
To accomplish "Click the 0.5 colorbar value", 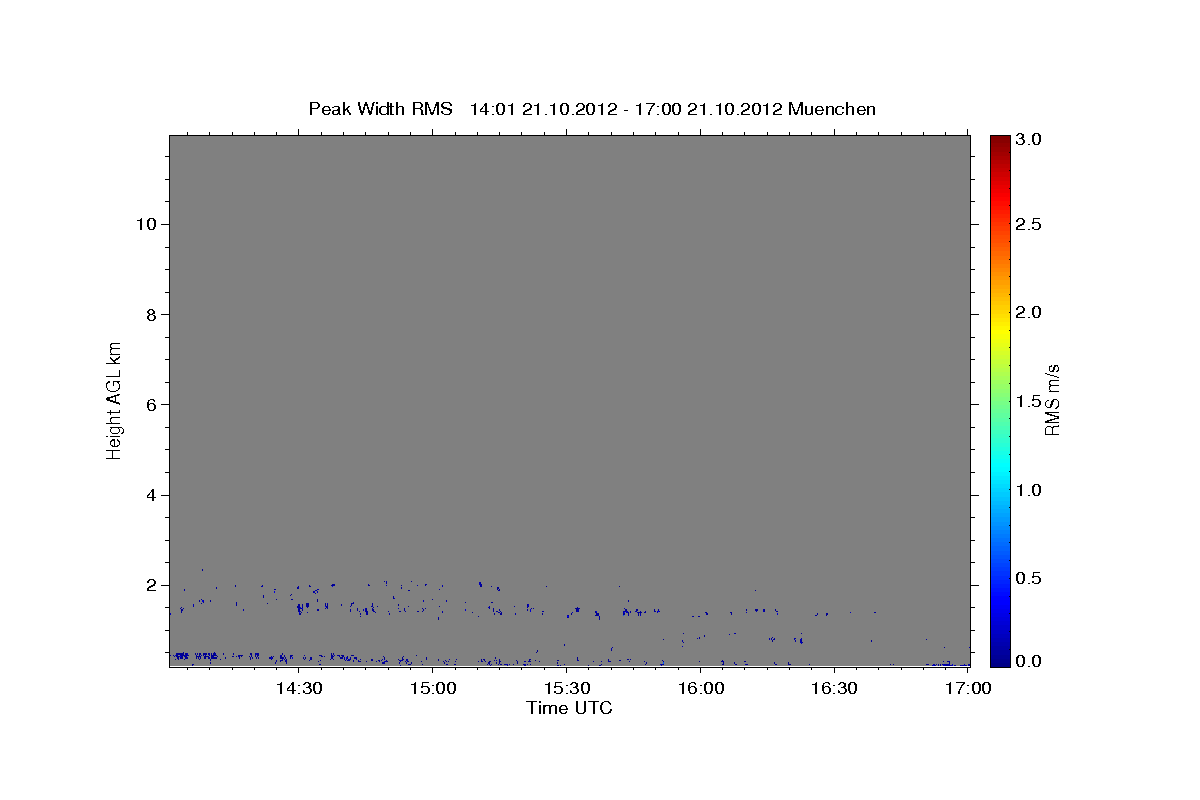I will (1029, 578).
